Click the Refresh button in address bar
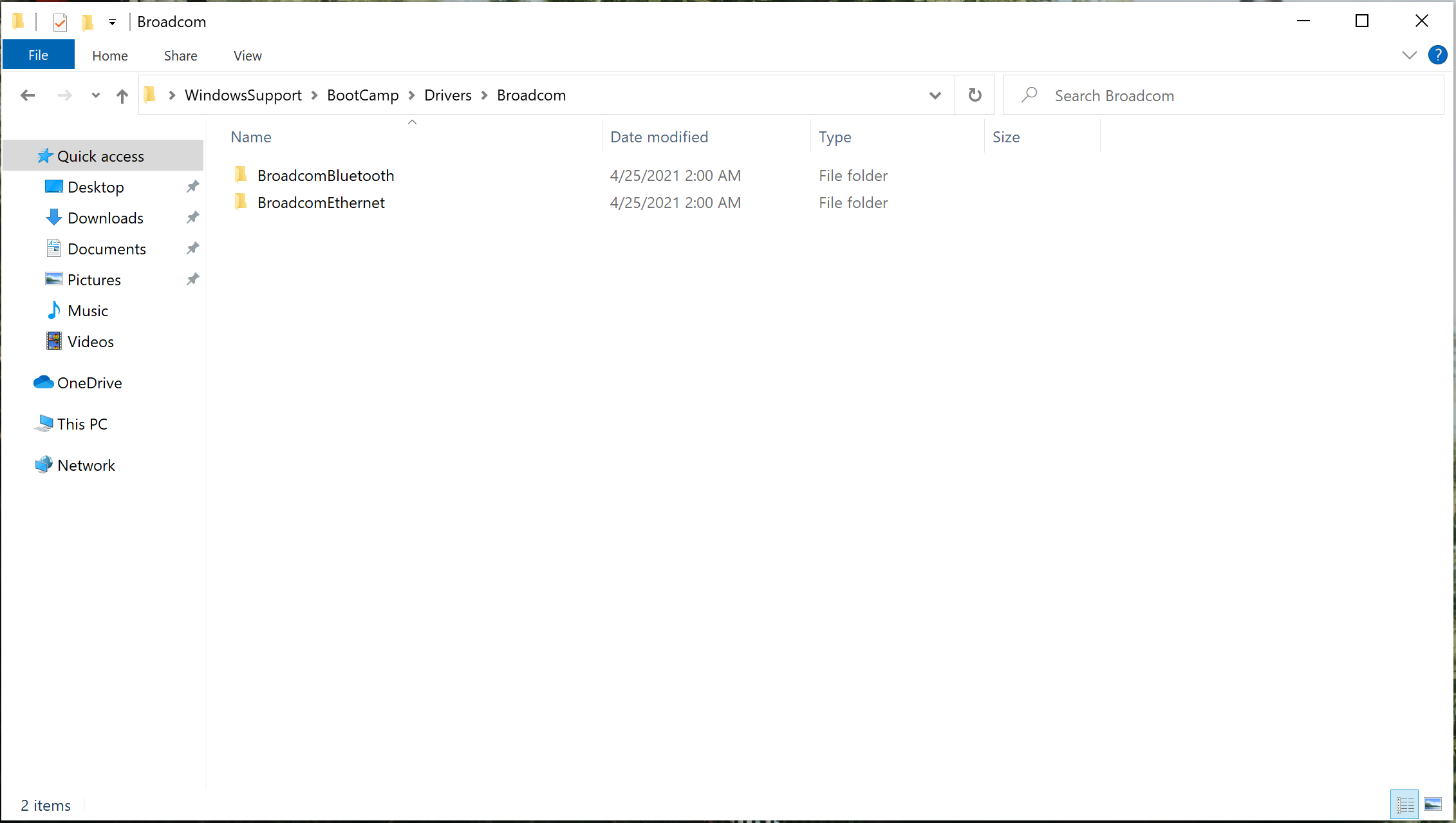Viewport: 1456px width, 823px height. click(x=975, y=95)
